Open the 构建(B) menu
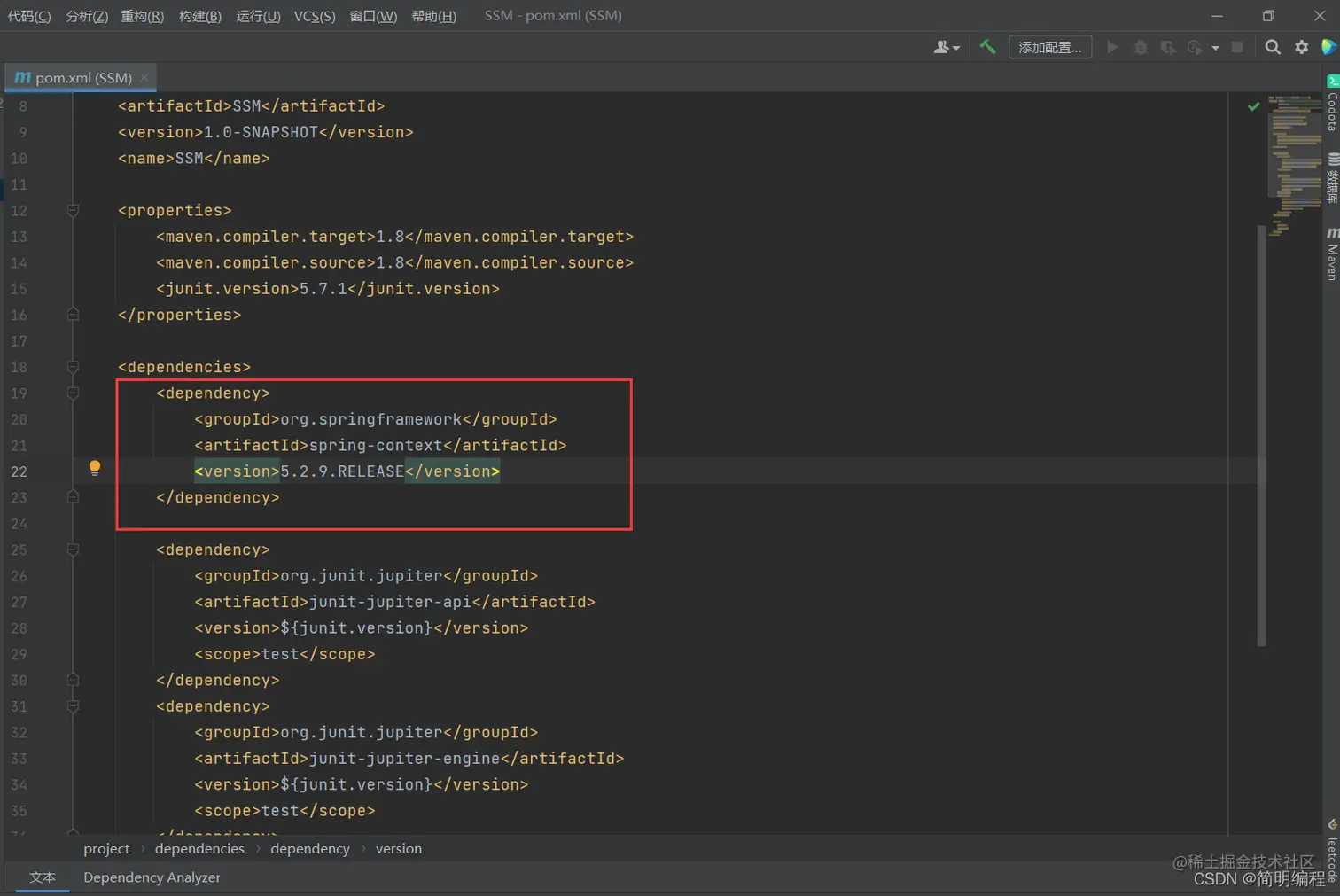Image resolution: width=1340 pixels, height=896 pixels. (x=200, y=16)
